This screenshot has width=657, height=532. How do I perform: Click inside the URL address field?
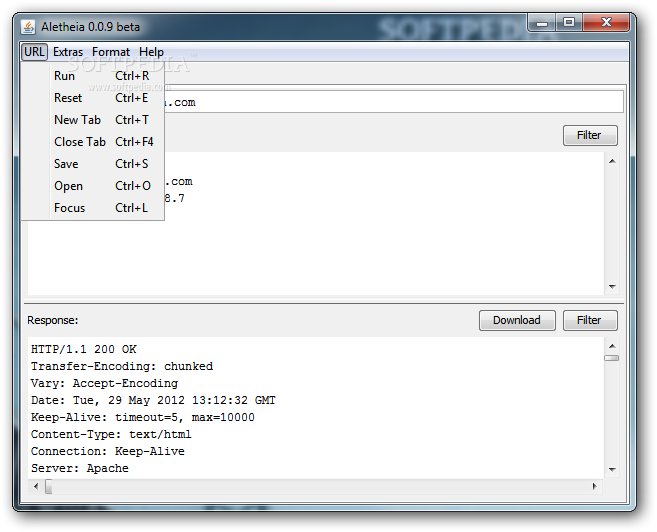tap(393, 102)
